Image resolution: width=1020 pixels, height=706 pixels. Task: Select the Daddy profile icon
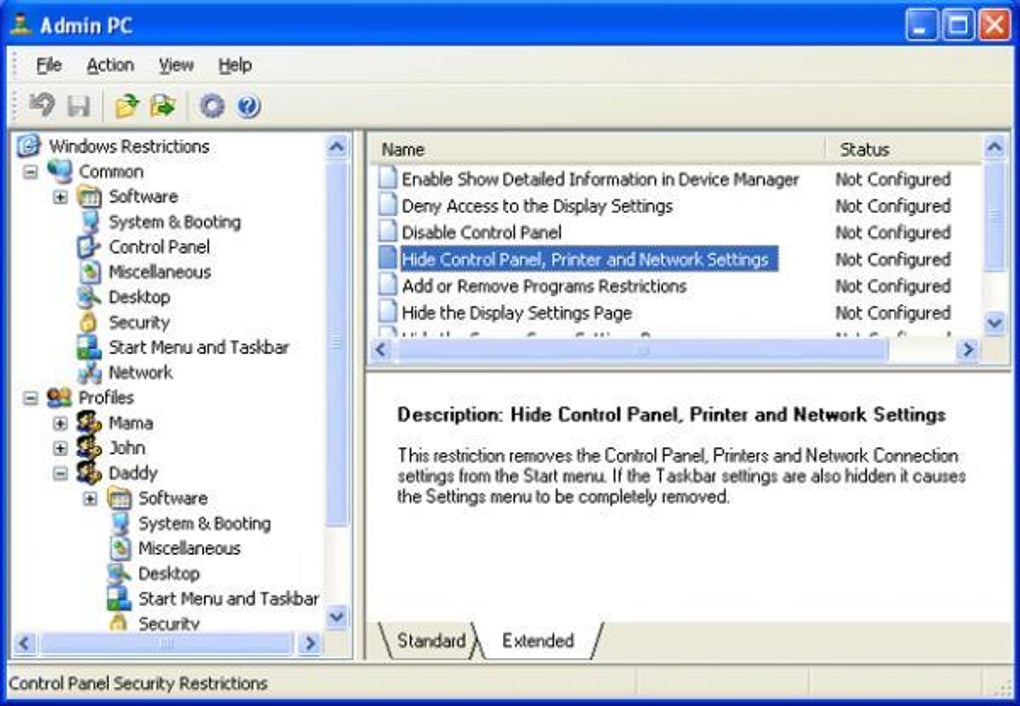(89, 472)
